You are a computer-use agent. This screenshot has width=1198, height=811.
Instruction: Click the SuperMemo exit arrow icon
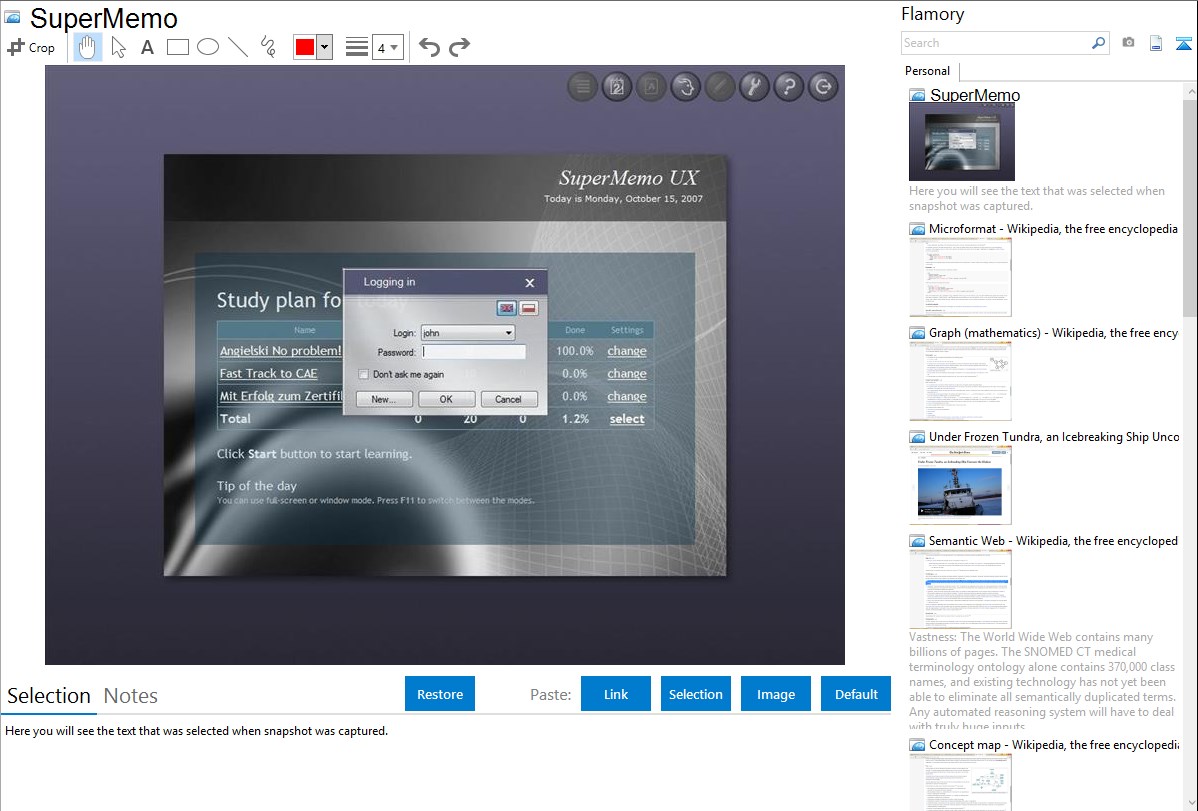point(823,87)
